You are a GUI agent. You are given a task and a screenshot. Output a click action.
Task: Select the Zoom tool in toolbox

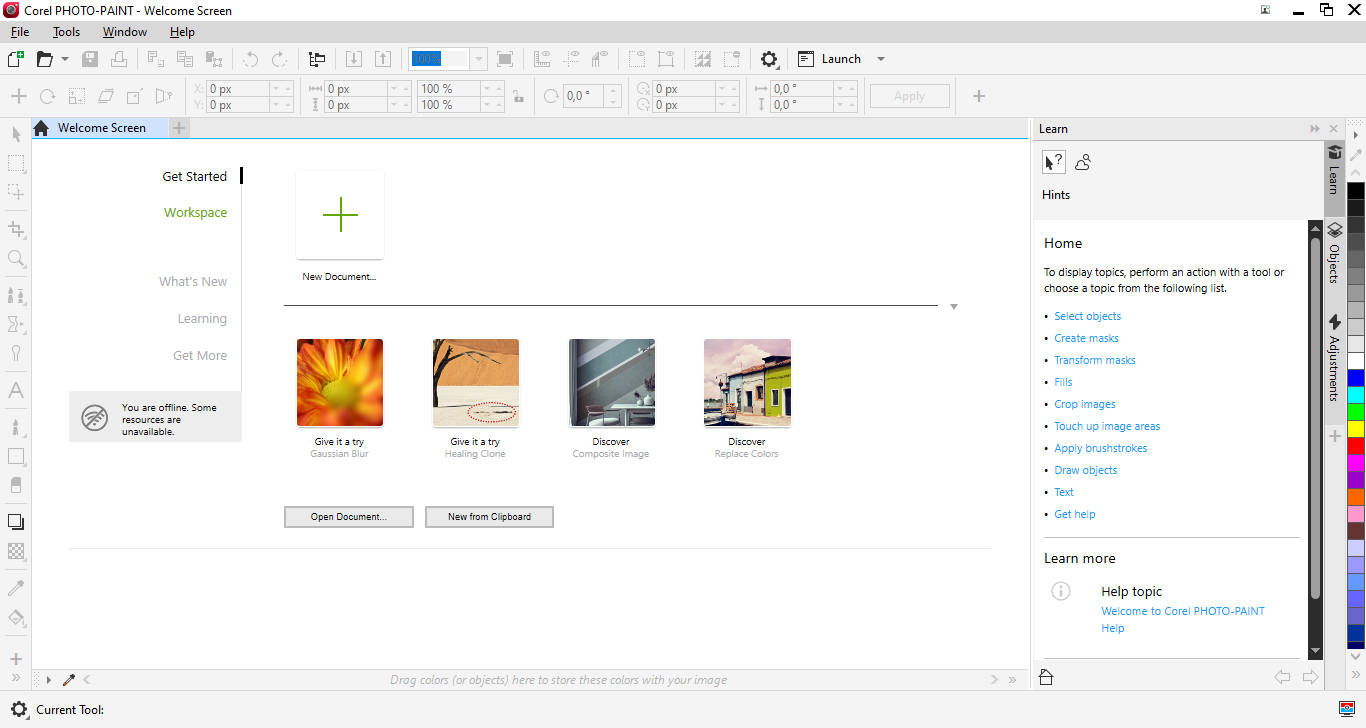coord(16,259)
